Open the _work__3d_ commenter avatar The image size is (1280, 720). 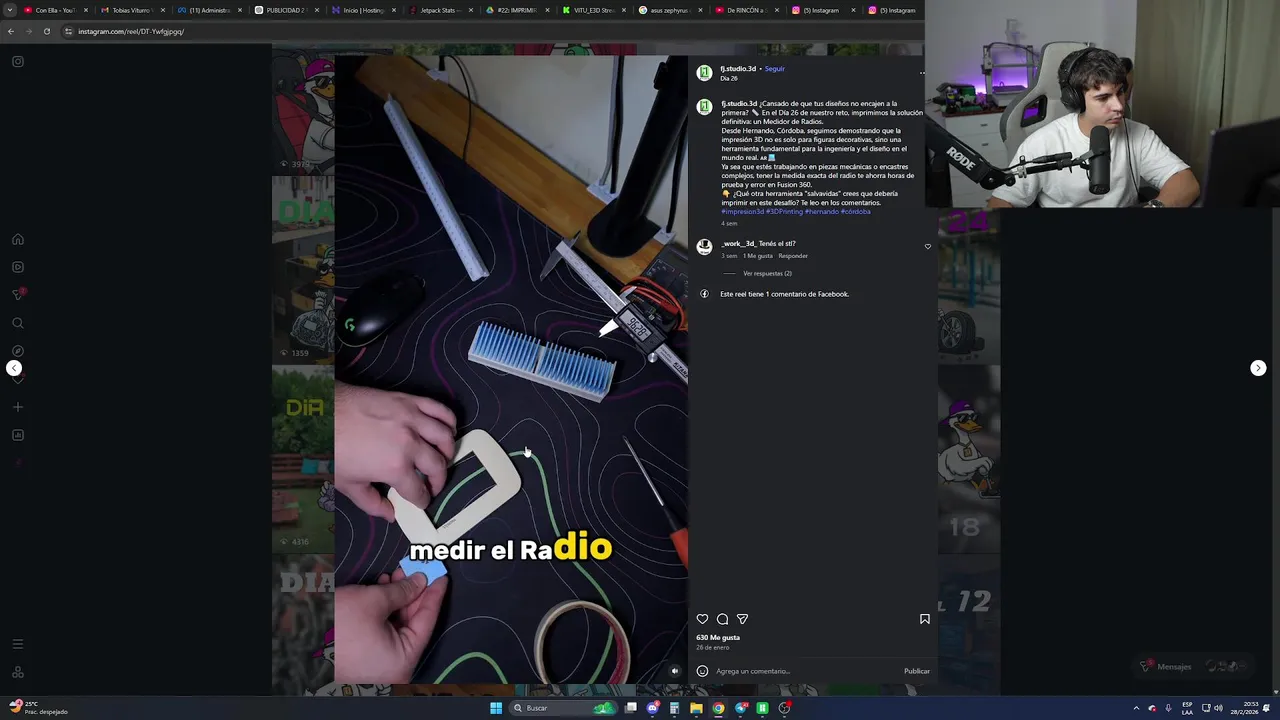pos(704,247)
